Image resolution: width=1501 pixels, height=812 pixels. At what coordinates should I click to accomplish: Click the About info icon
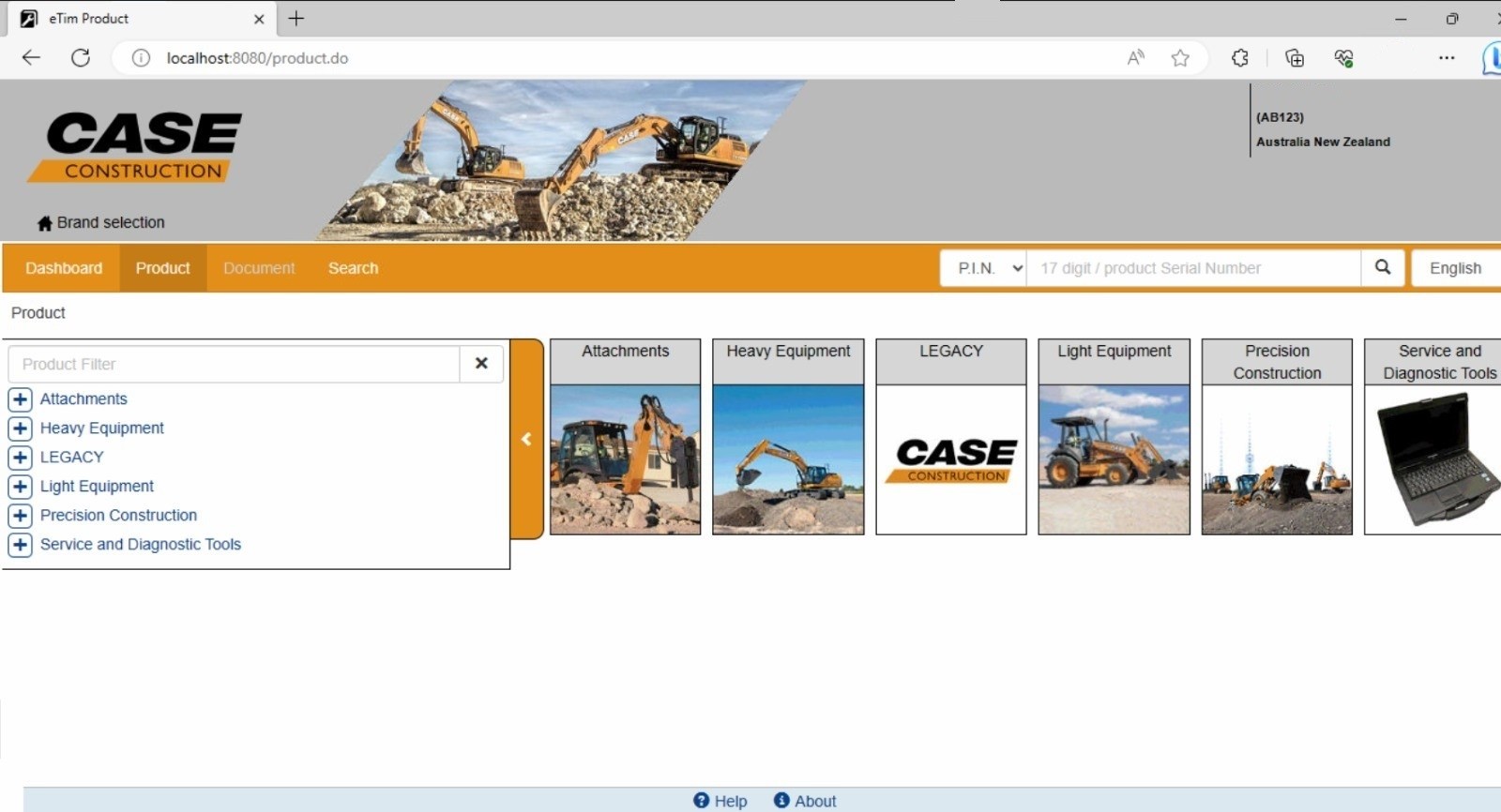pos(781,800)
